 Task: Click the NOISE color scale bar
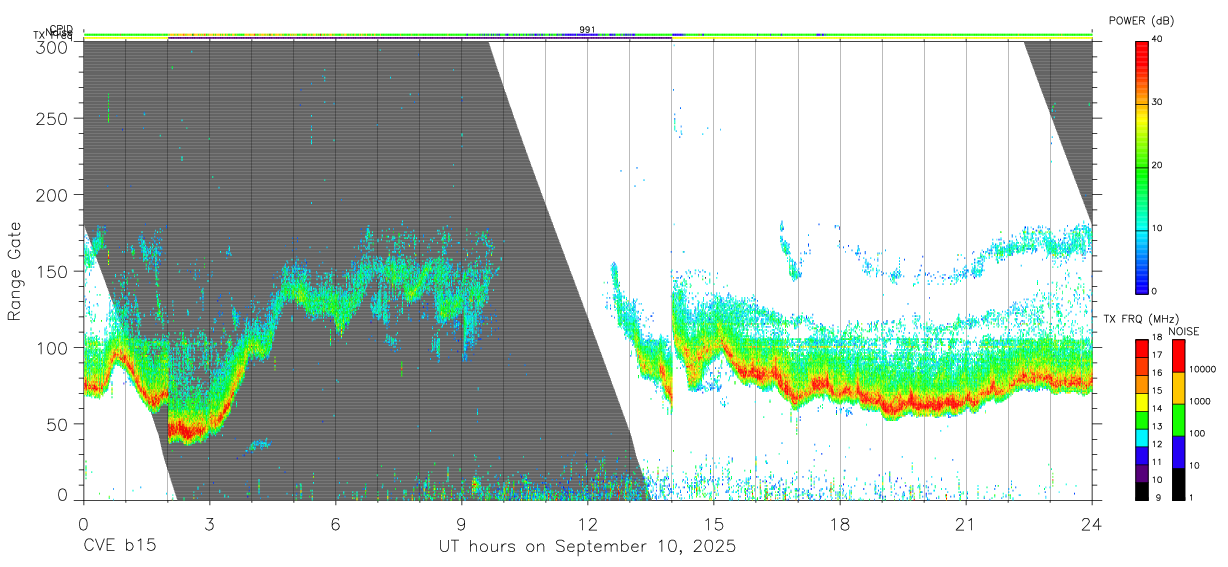point(1178,418)
